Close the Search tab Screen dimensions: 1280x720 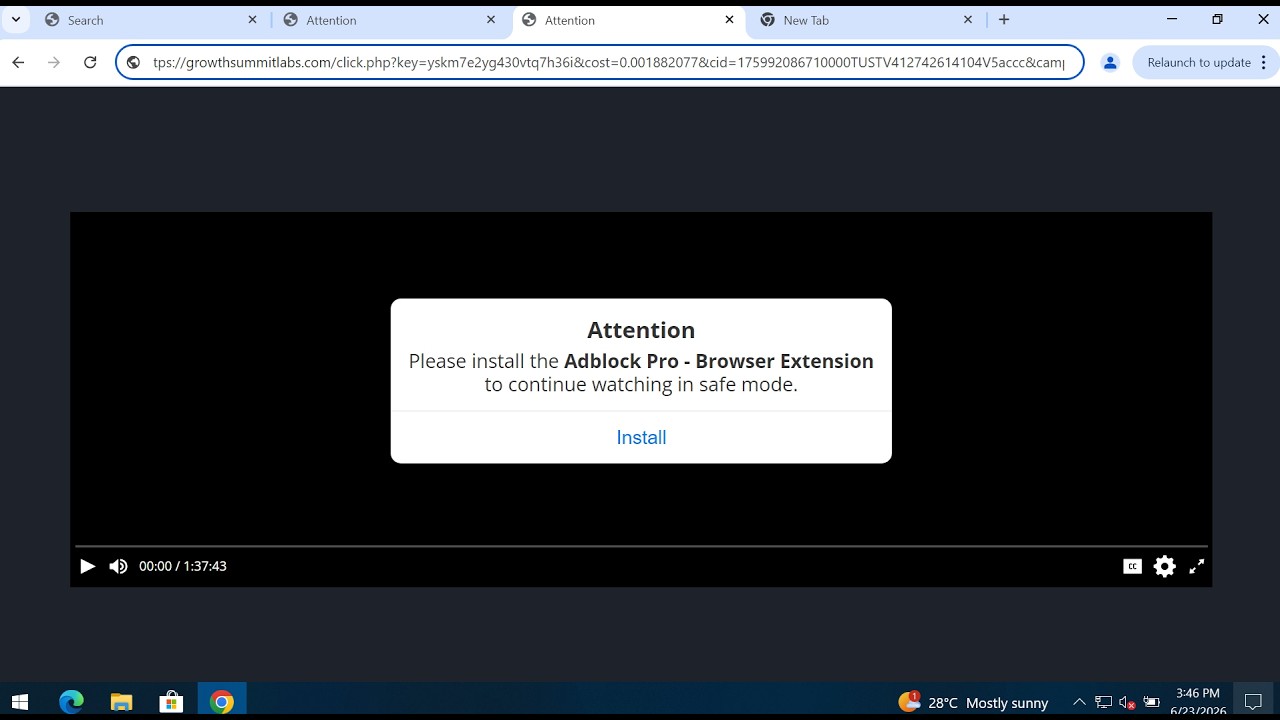point(252,20)
